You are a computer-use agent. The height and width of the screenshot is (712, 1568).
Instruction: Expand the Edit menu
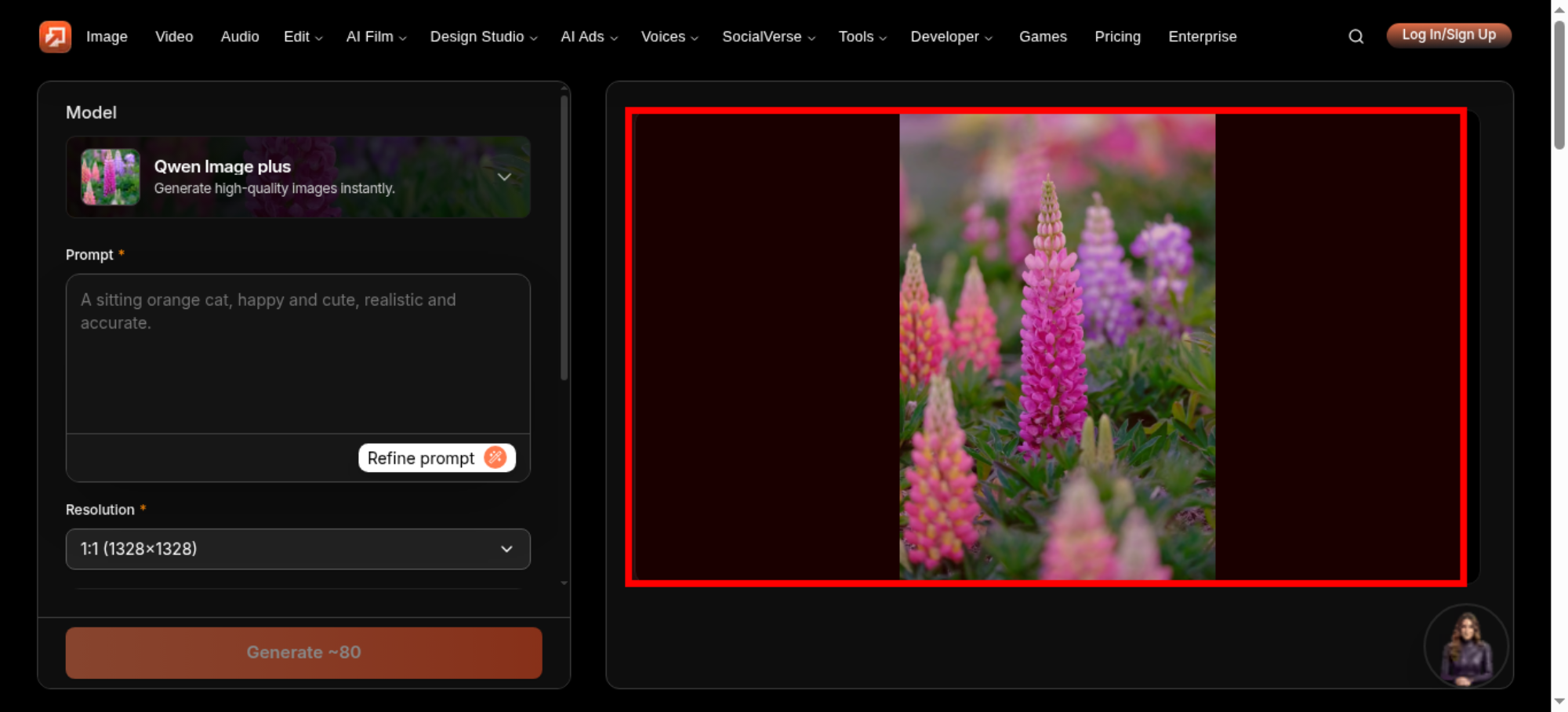(303, 37)
